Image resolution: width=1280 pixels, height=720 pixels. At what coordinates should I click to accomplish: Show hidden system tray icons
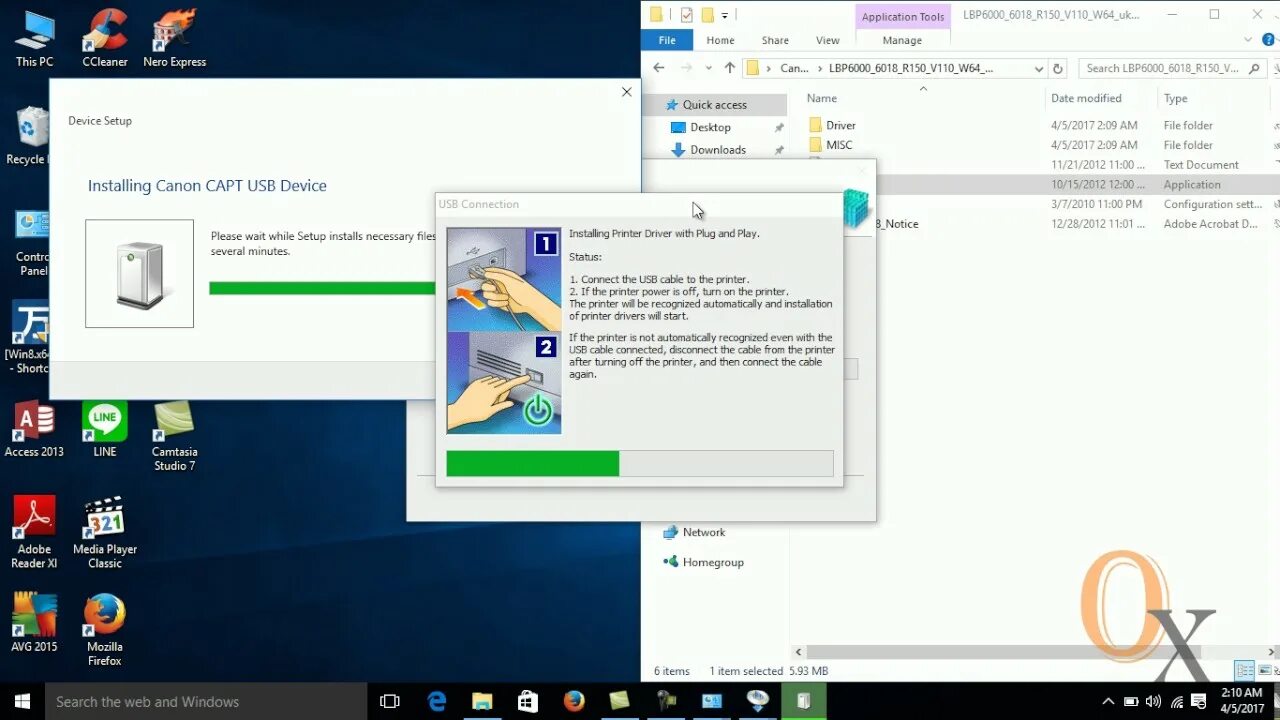pyautogui.click(x=1108, y=702)
